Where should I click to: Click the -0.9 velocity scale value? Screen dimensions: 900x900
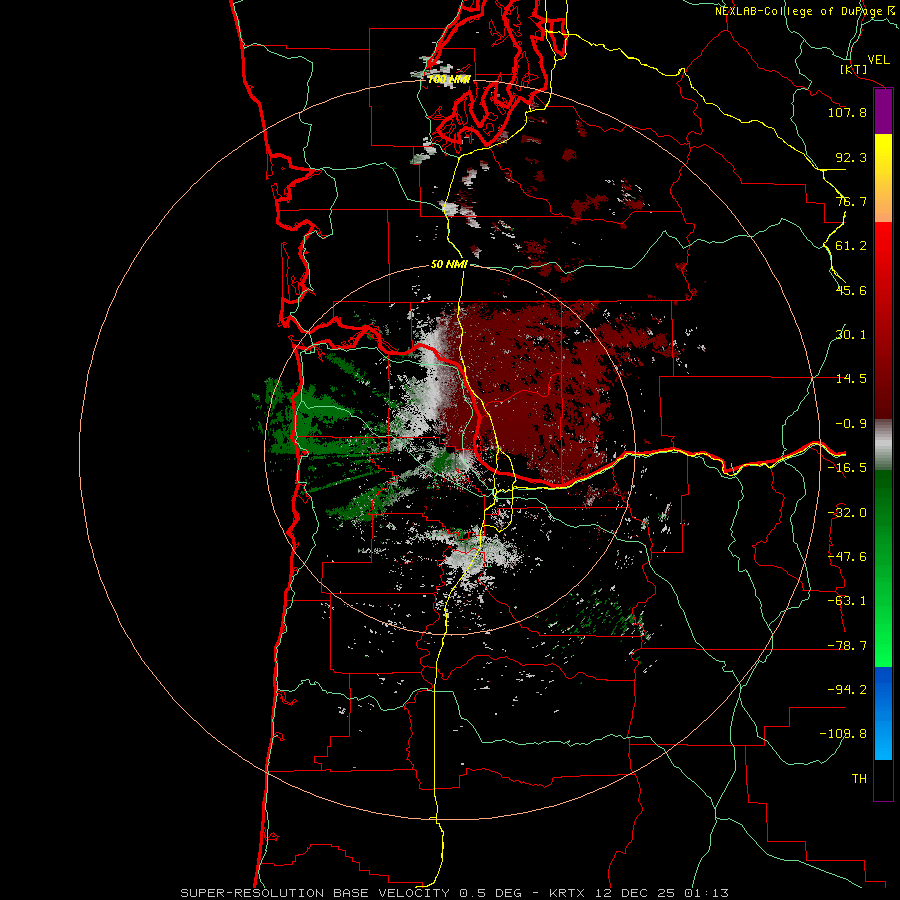point(851,424)
